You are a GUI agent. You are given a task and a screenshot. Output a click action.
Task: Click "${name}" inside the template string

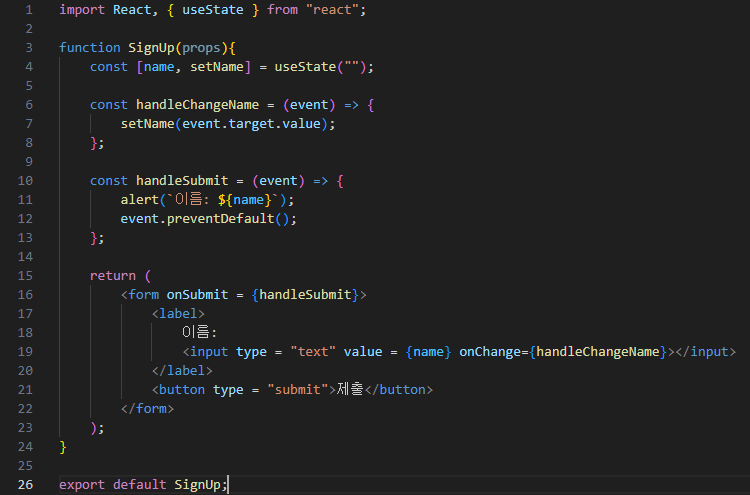click(x=245, y=200)
